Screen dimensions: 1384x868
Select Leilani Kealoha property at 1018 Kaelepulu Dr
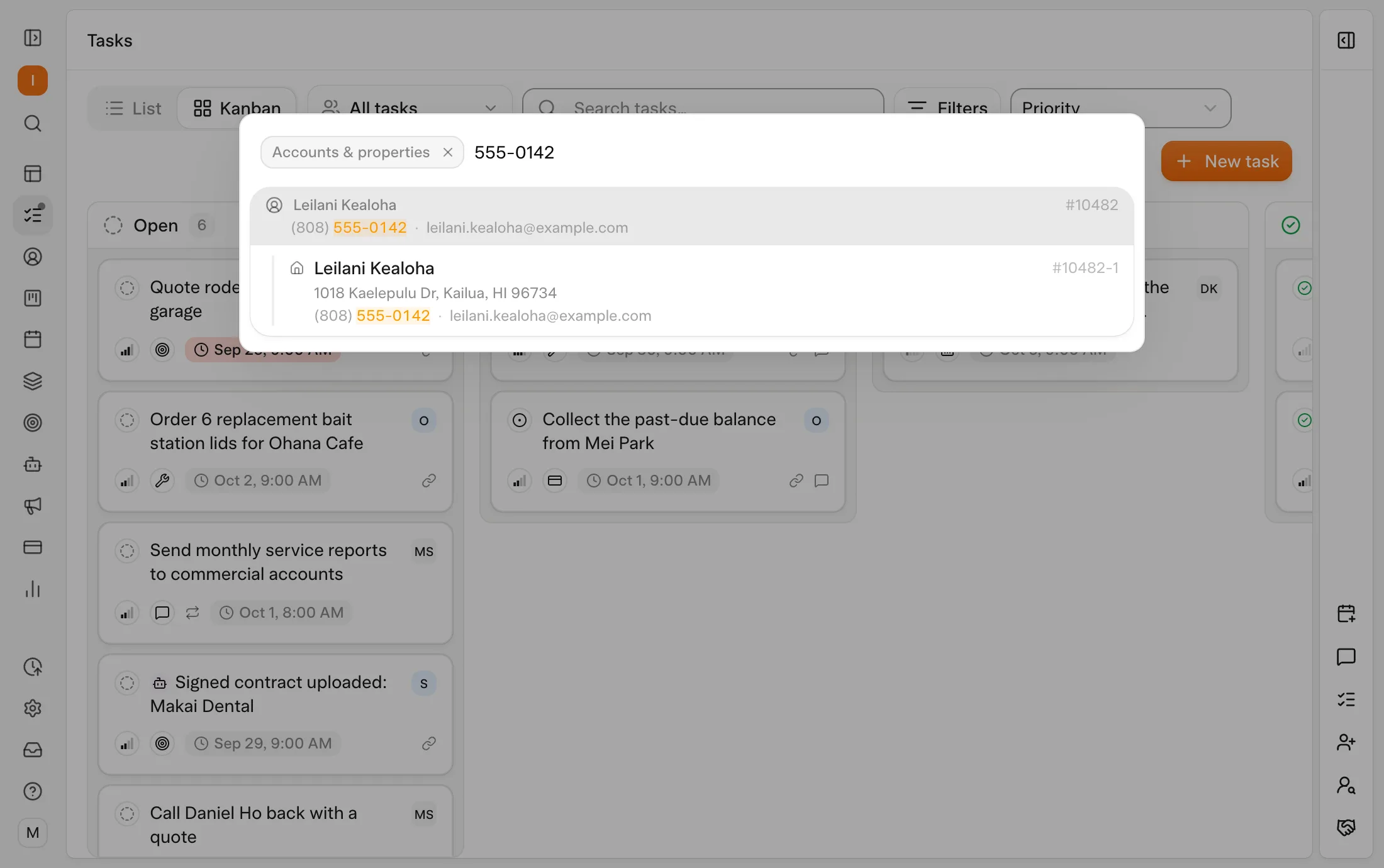pos(692,291)
